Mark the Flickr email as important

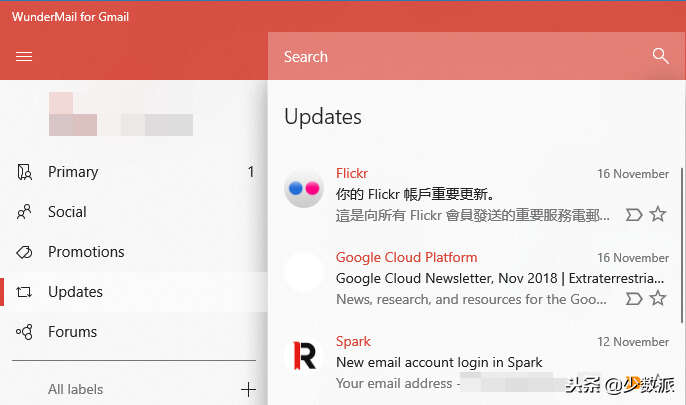point(634,215)
